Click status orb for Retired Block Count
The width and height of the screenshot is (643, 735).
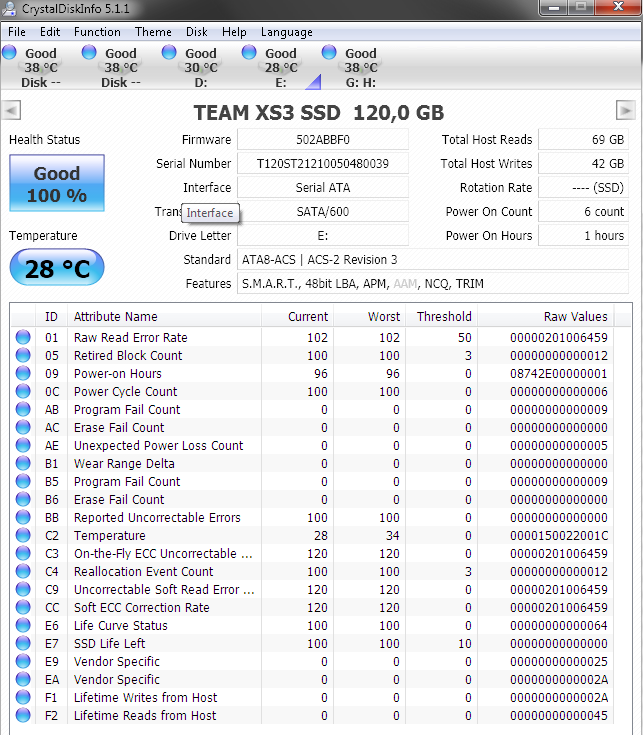click(23, 355)
